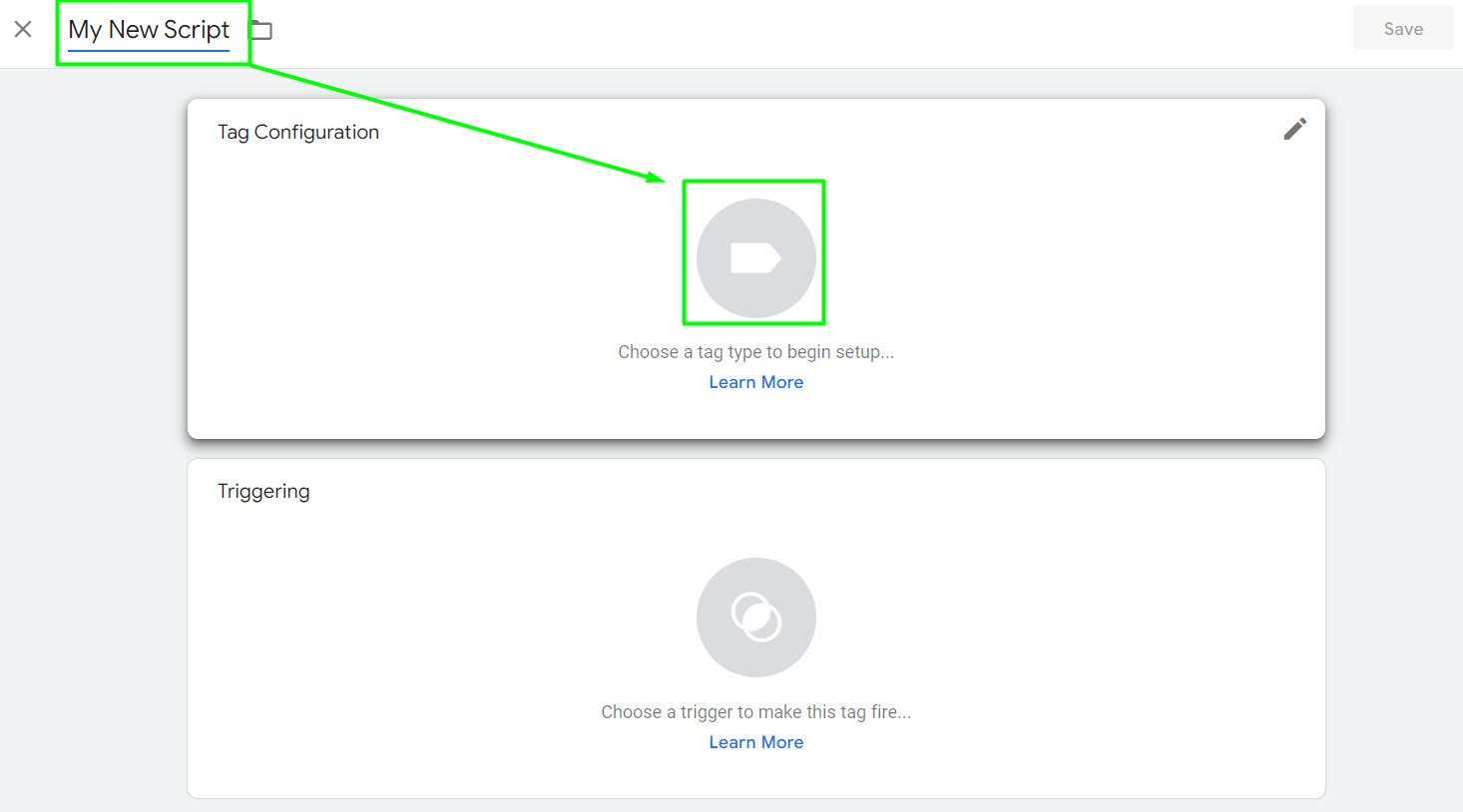Click the Save button
Screen dimensions: 1463x812
1402,29
